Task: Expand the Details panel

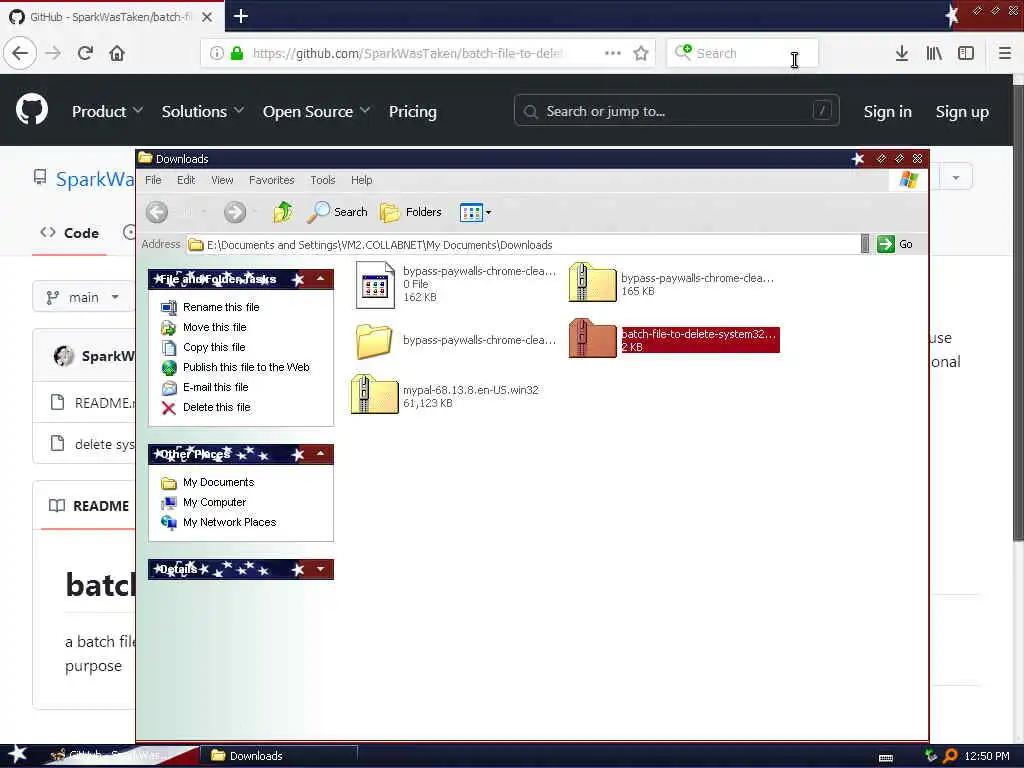Action: 321,569
